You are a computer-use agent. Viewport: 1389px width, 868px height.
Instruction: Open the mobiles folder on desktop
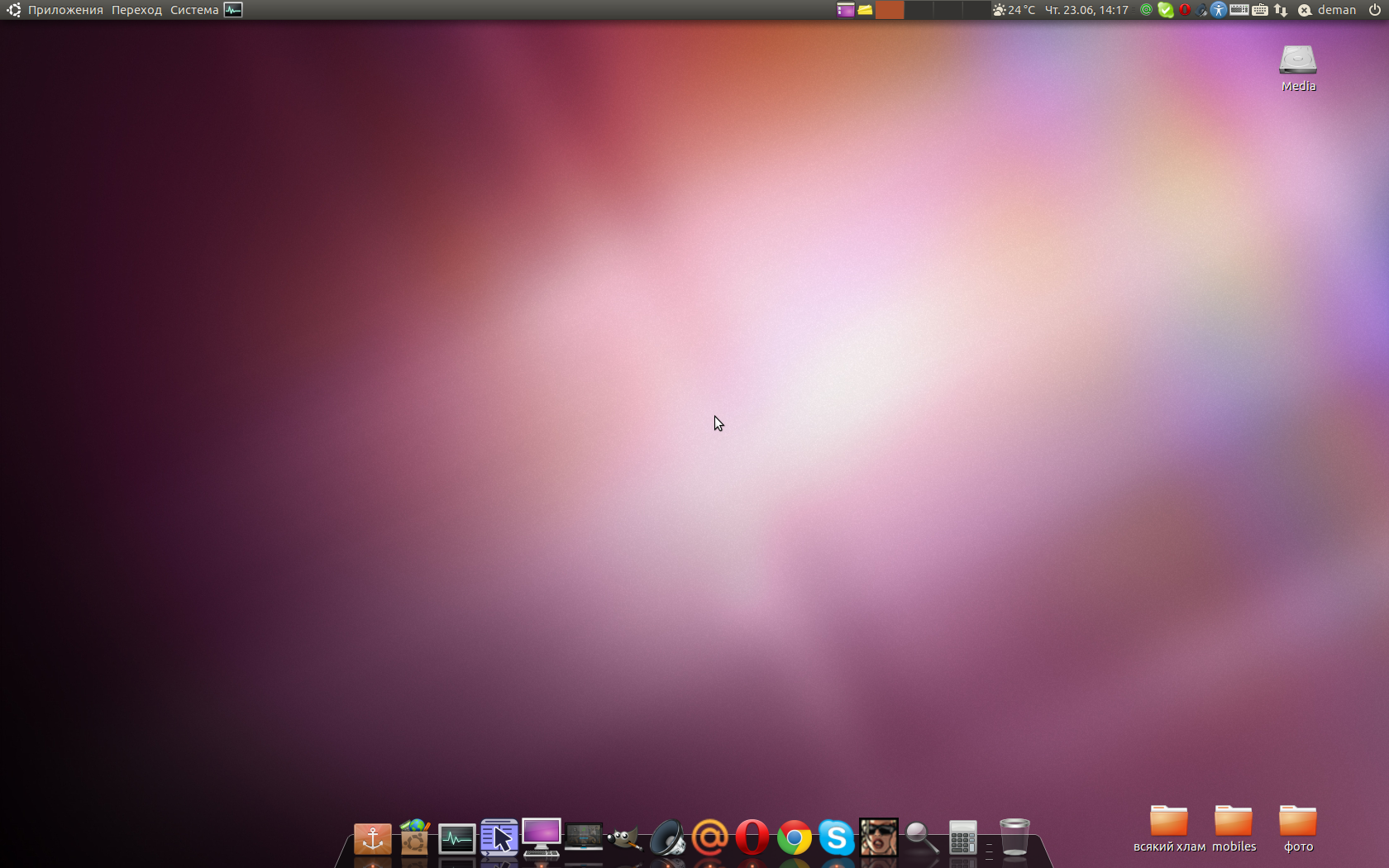pos(1234,828)
